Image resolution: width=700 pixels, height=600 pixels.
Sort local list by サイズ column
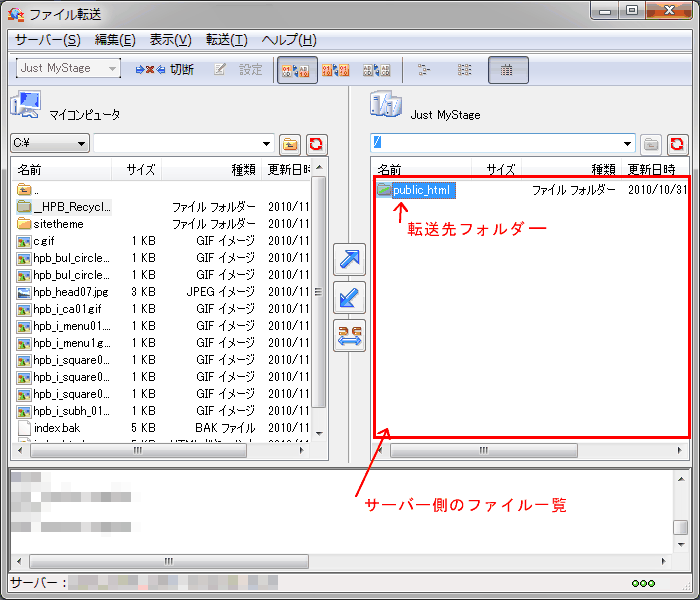click(x=137, y=170)
